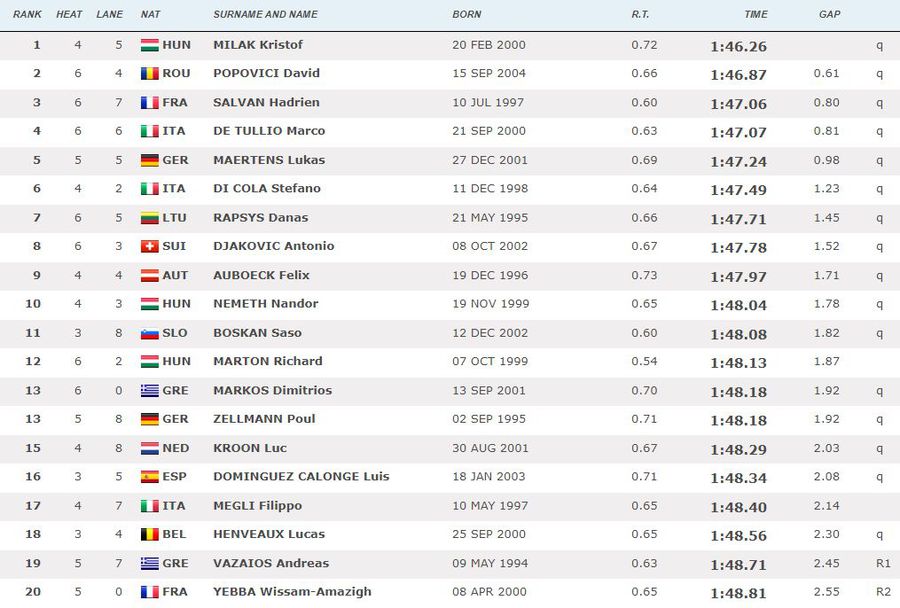The height and width of the screenshot is (608, 900).
Task: Click the R.T. column header
Action: click(x=640, y=14)
